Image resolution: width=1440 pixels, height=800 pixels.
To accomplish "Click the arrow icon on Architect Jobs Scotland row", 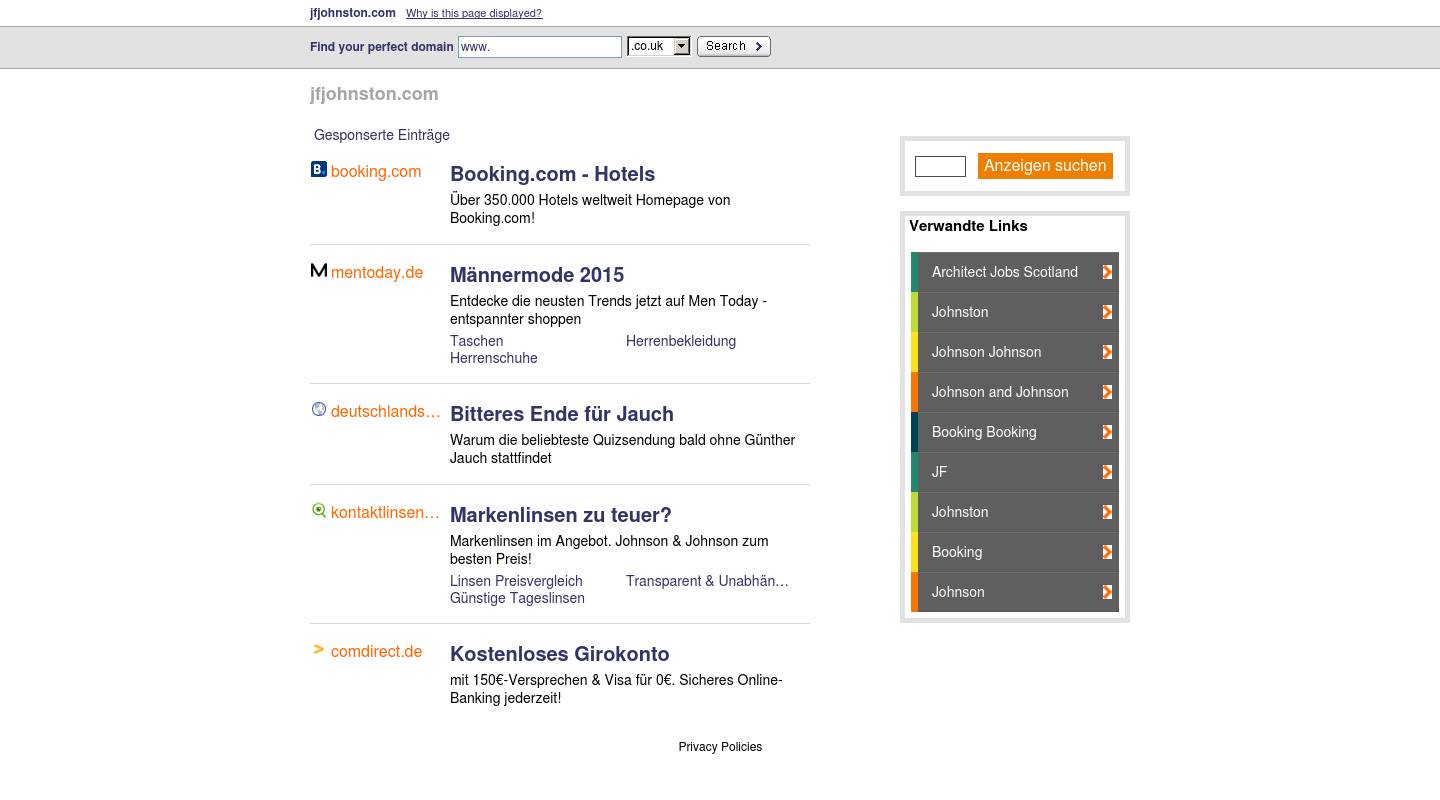I will [x=1107, y=272].
